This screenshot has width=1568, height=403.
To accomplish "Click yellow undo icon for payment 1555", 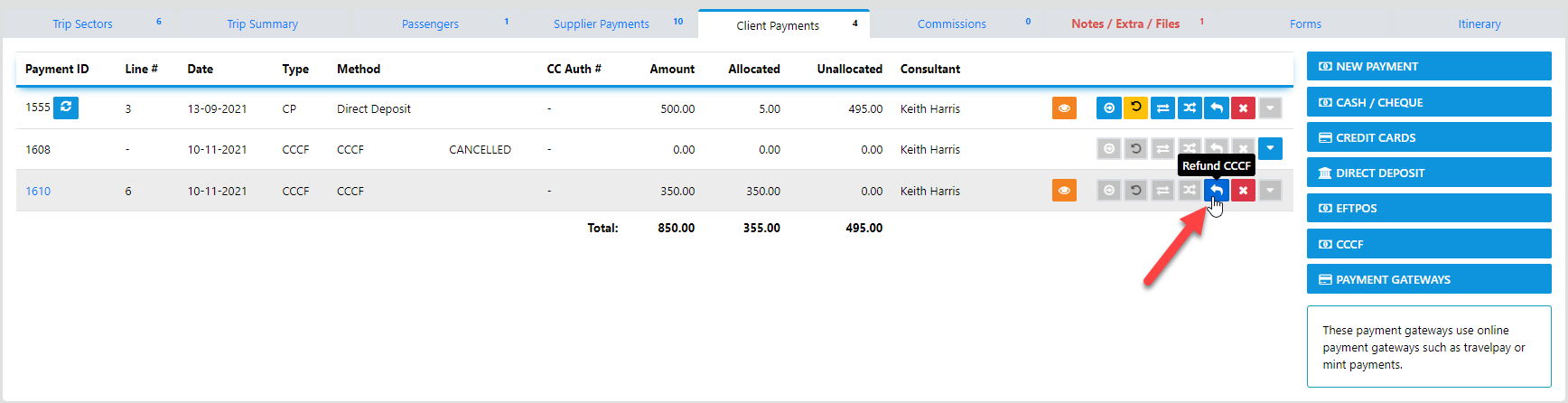I will point(1135,108).
